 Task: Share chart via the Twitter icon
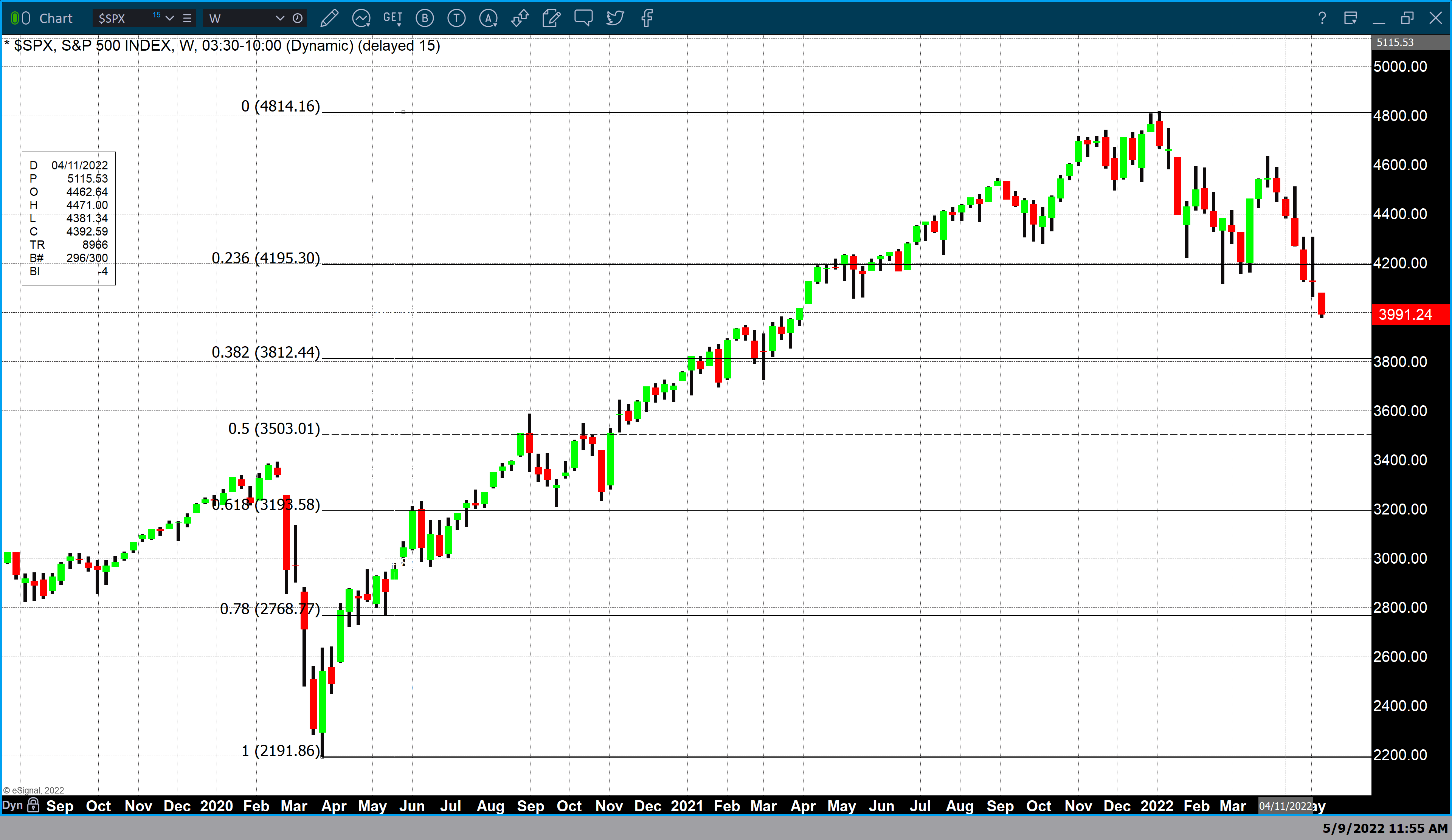615,19
